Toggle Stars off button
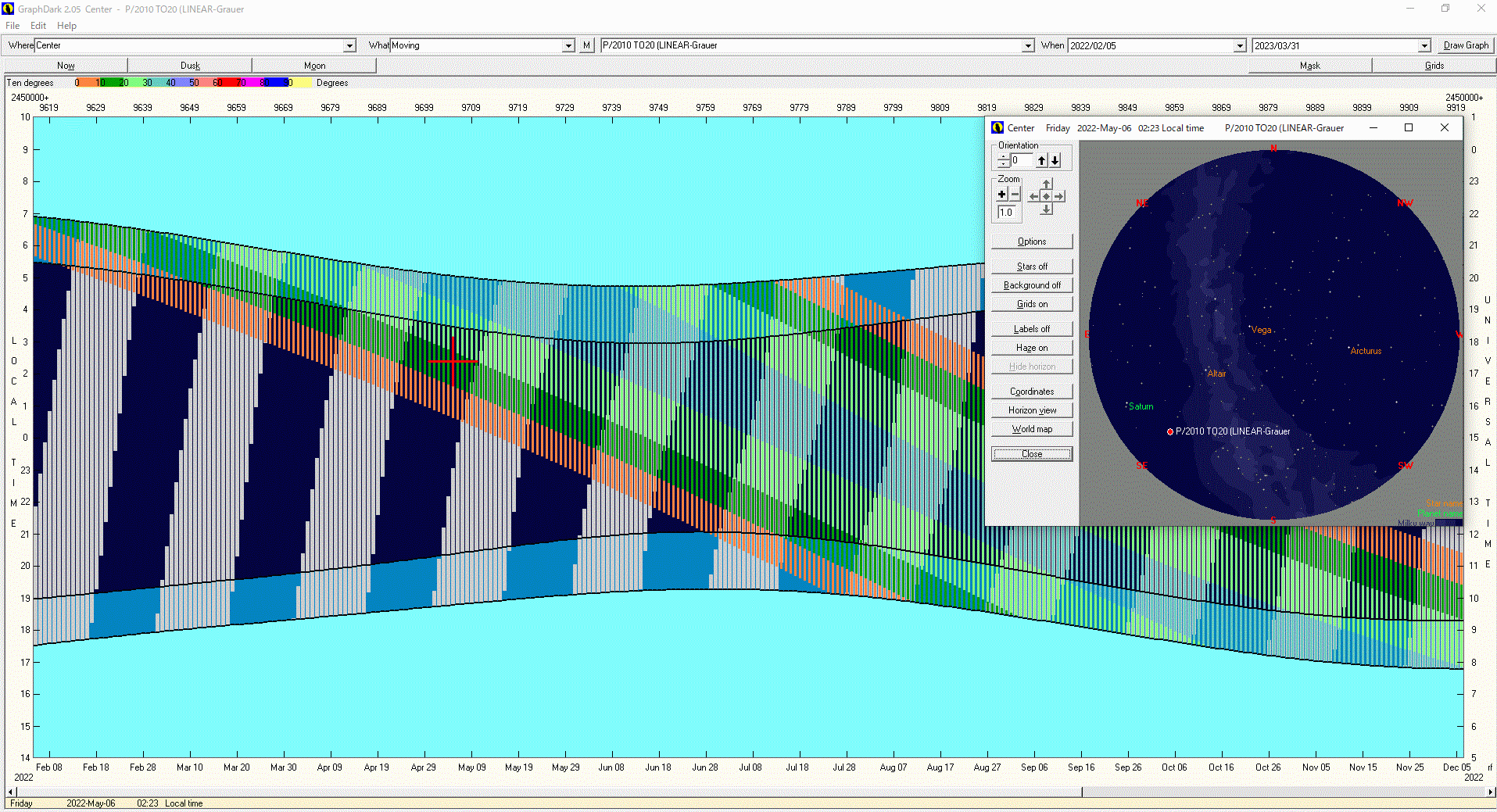 click(x=1032, y=266)
